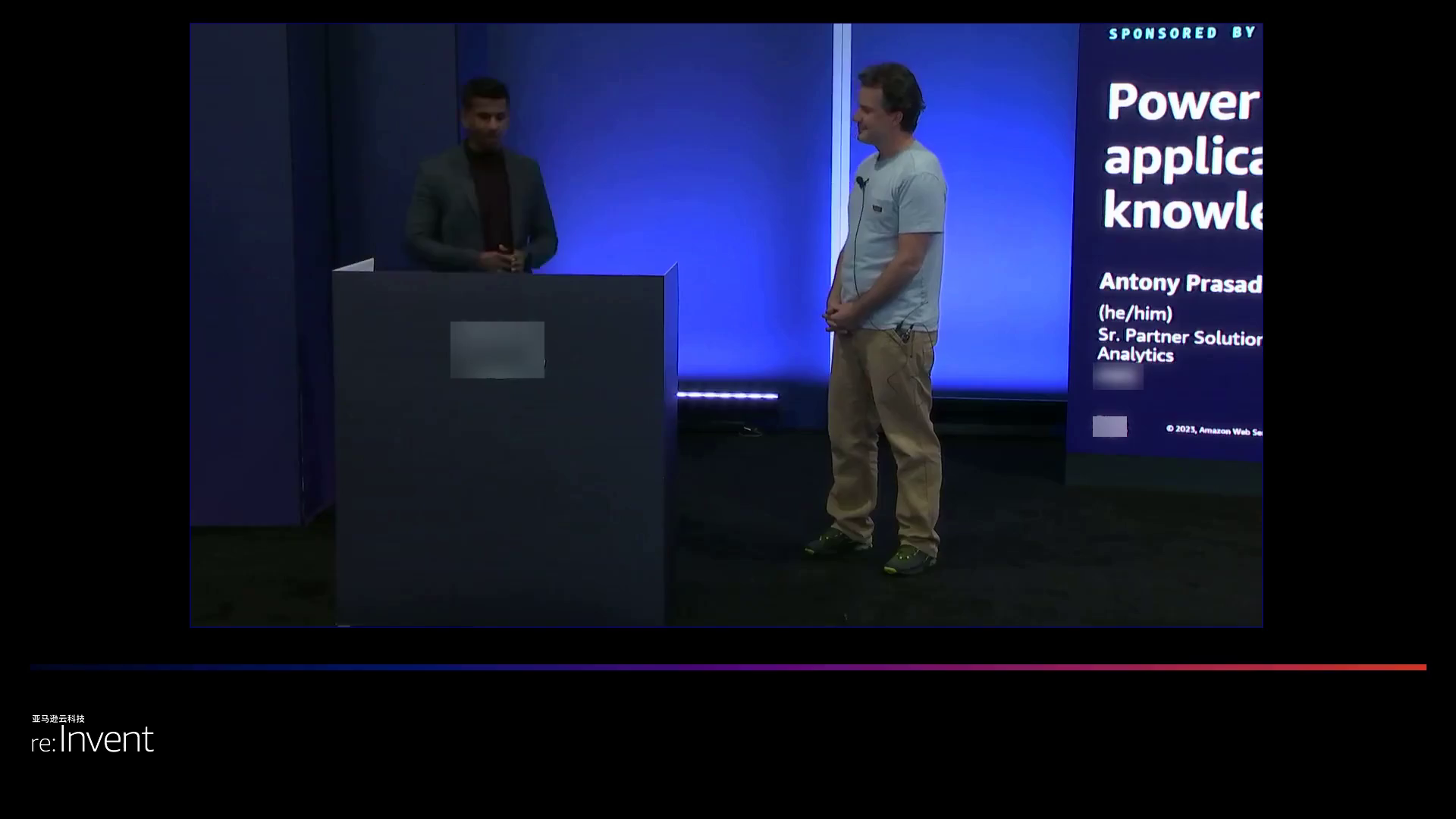This screenshot has width=1456, height=819.
Task: Click the '(he/him)' pronoun text
Action: (x=1135, y=312)
